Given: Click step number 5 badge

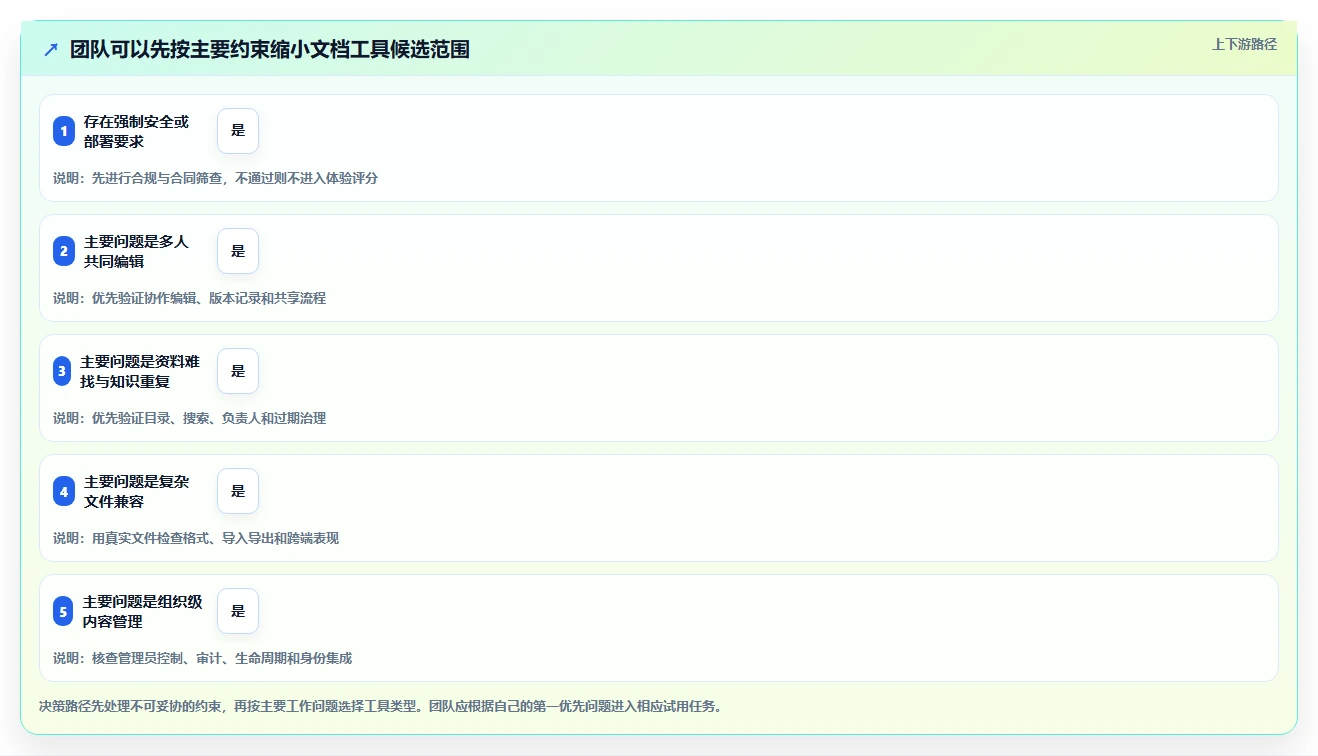Looking at the screenshot, I should pyautogui.click(x=63, y=611).
